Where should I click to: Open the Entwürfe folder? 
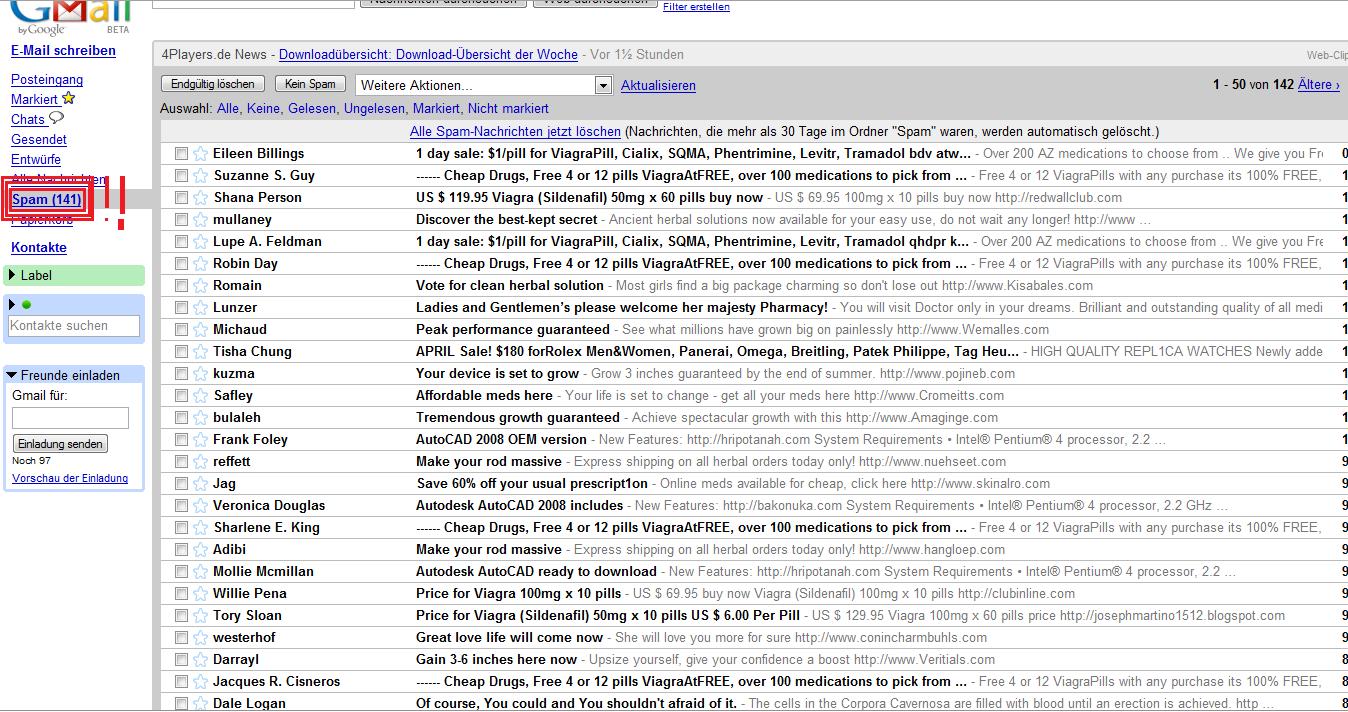pyautogui.click(x=36, y=159)
